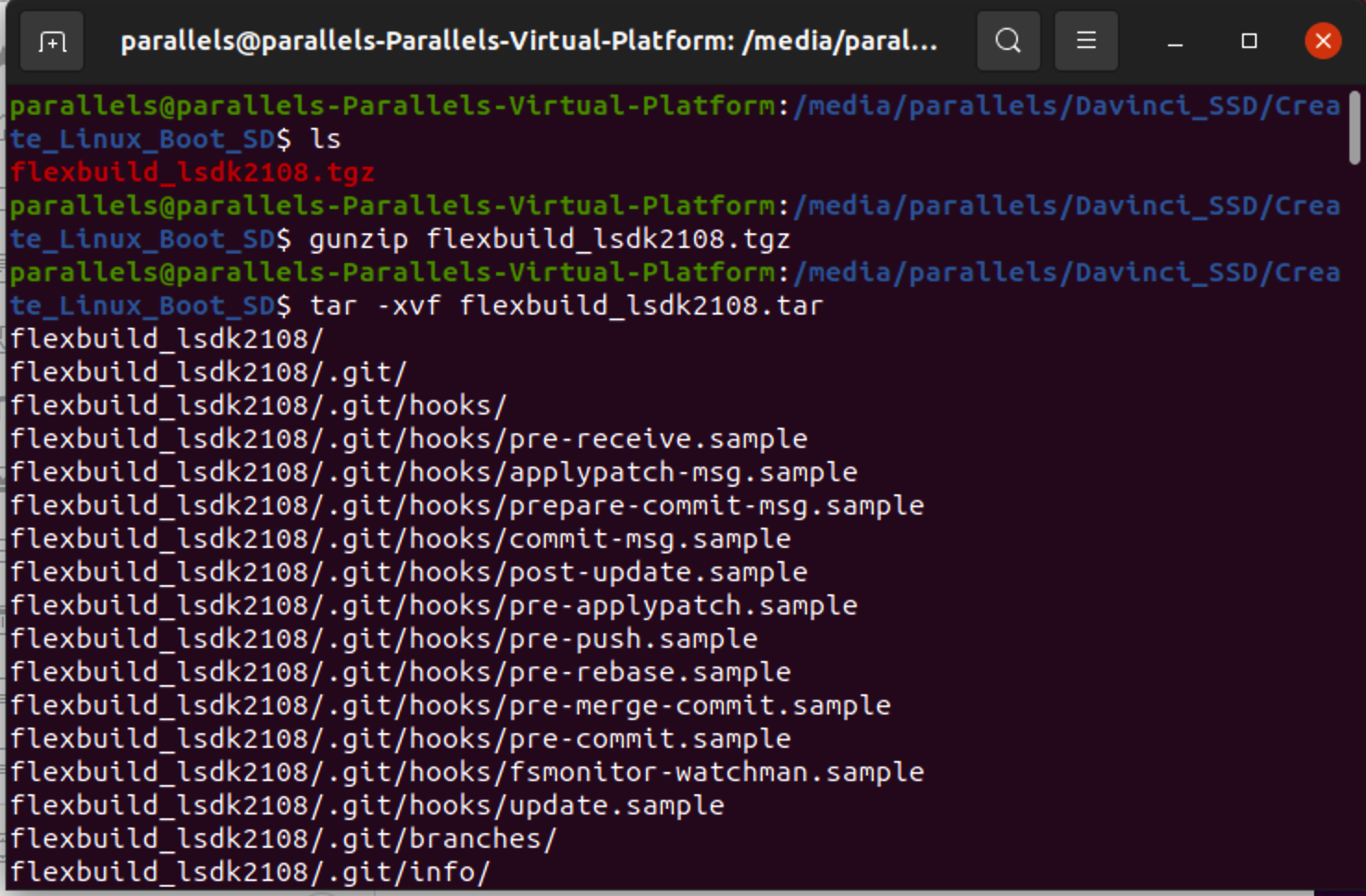Click the window title text in header bar

pos(528,42)
